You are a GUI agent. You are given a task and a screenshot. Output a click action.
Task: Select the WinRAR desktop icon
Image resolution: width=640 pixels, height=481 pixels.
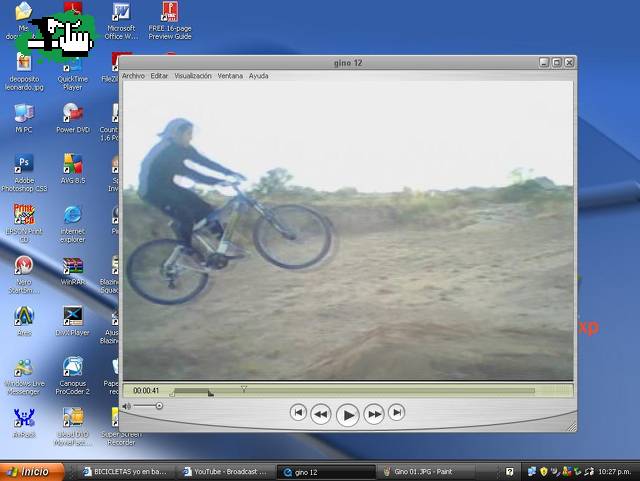72,270
